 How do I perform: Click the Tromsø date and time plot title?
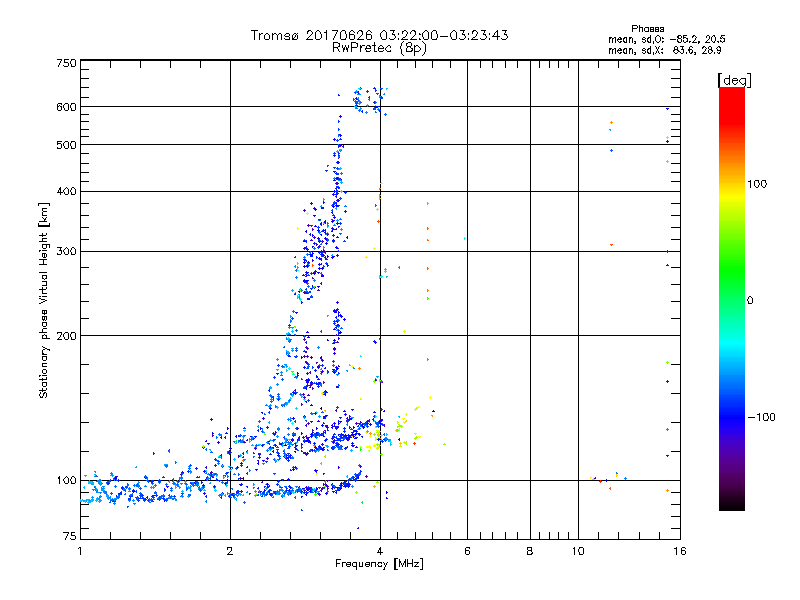[379, 35]
